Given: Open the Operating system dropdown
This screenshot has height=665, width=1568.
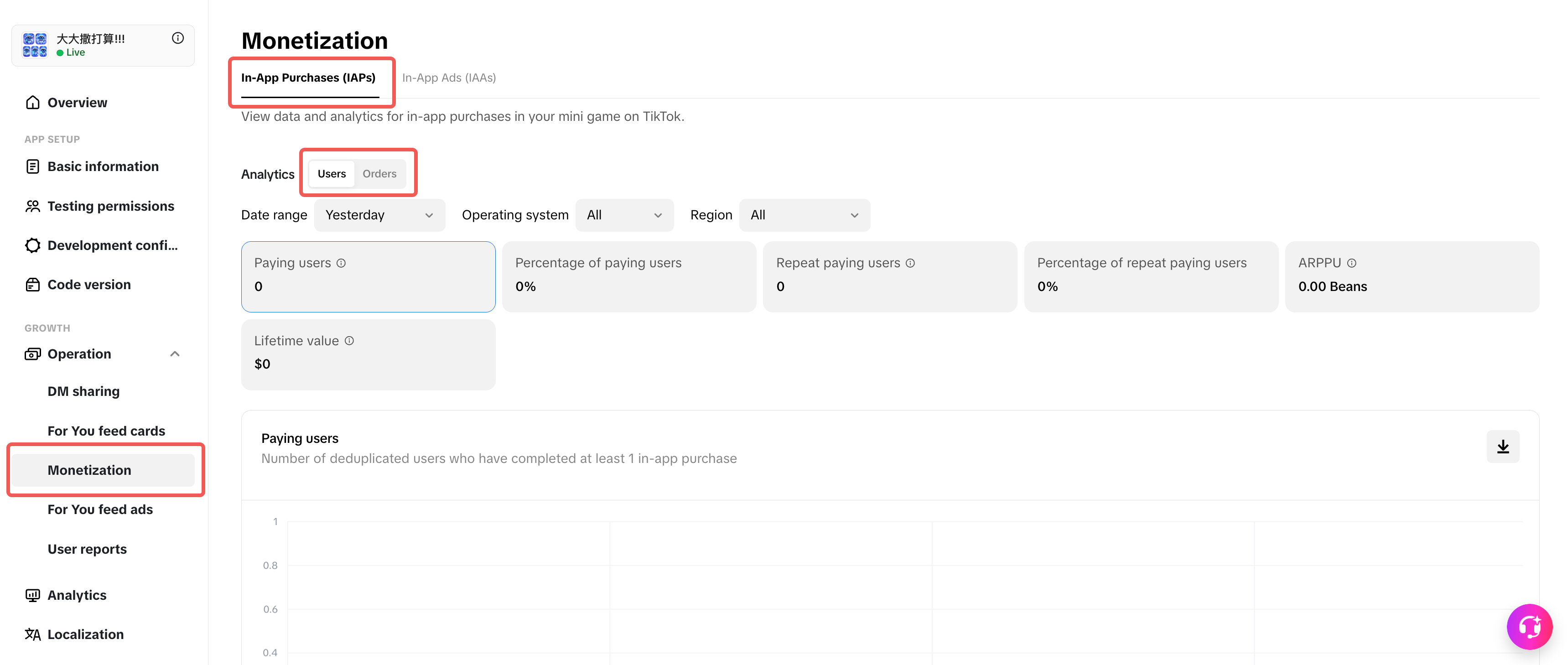Looking at the screenshot, I should pyautogui.click(x=624, y=215).
